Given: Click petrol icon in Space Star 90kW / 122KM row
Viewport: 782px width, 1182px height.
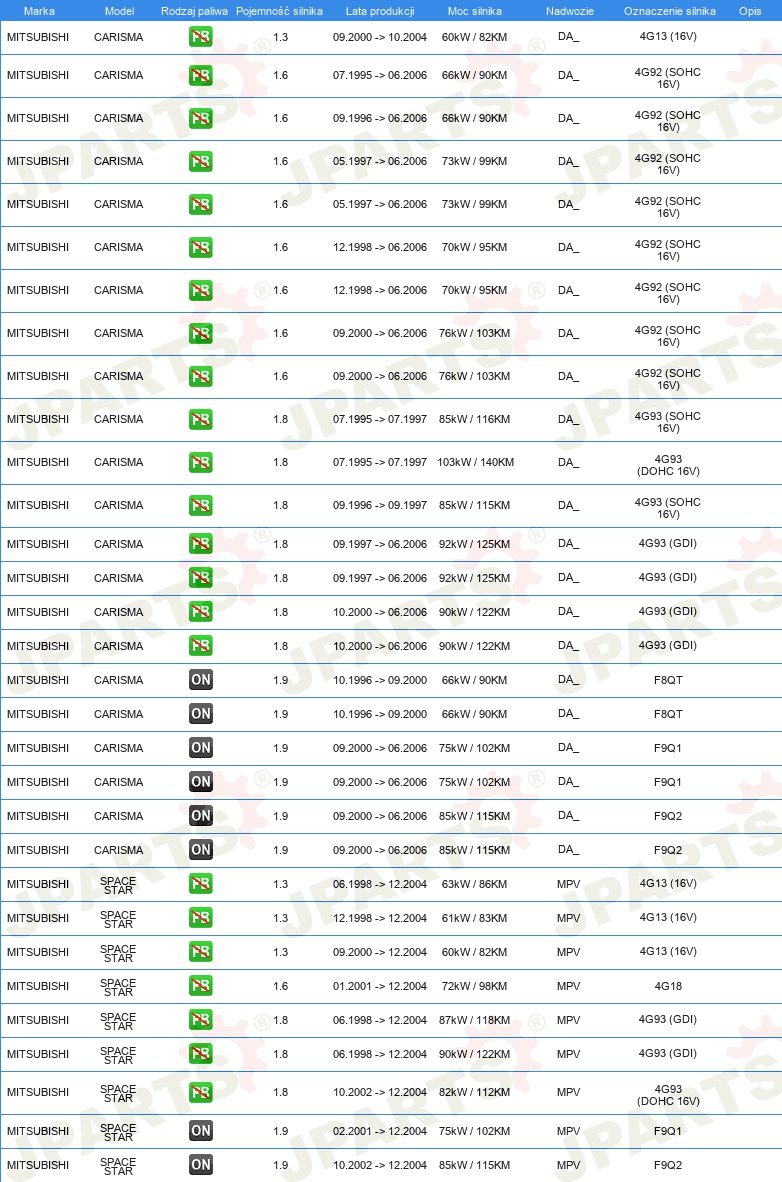Looking at the screenshot, I should click(x=201, y=1053).
